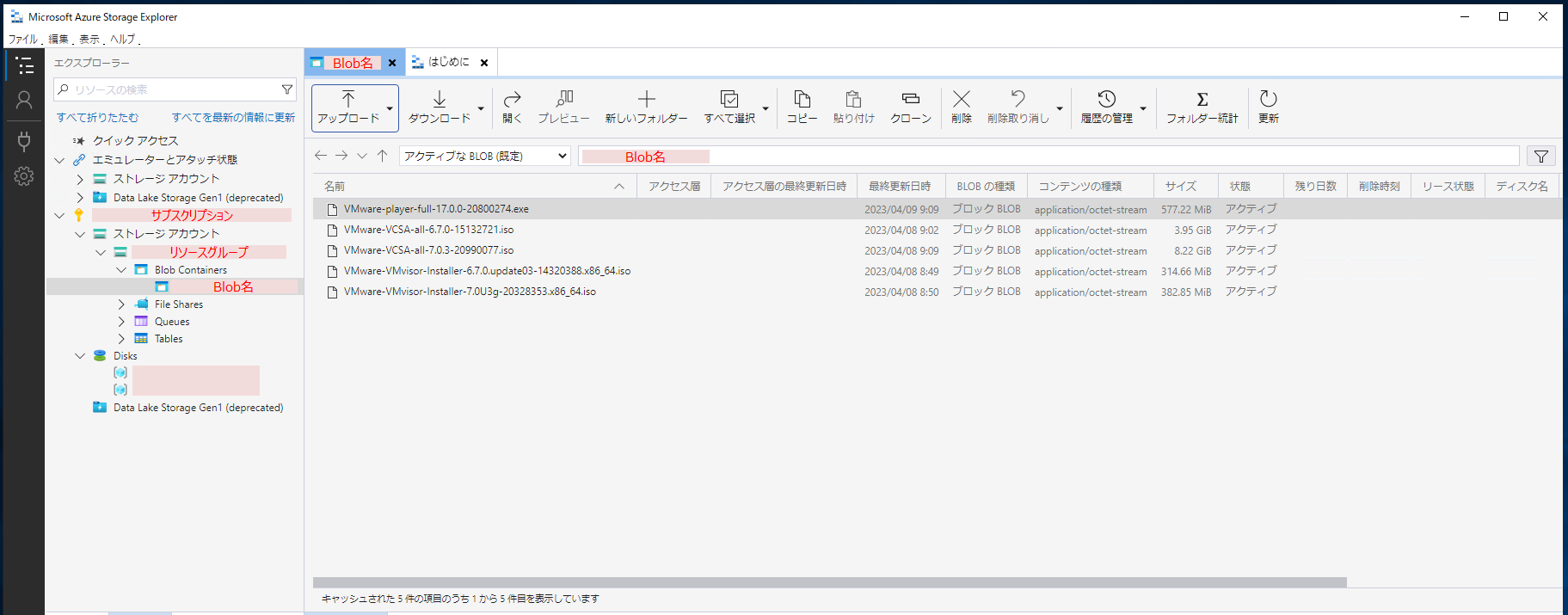Expand the Queues node

tap(121, 322)
